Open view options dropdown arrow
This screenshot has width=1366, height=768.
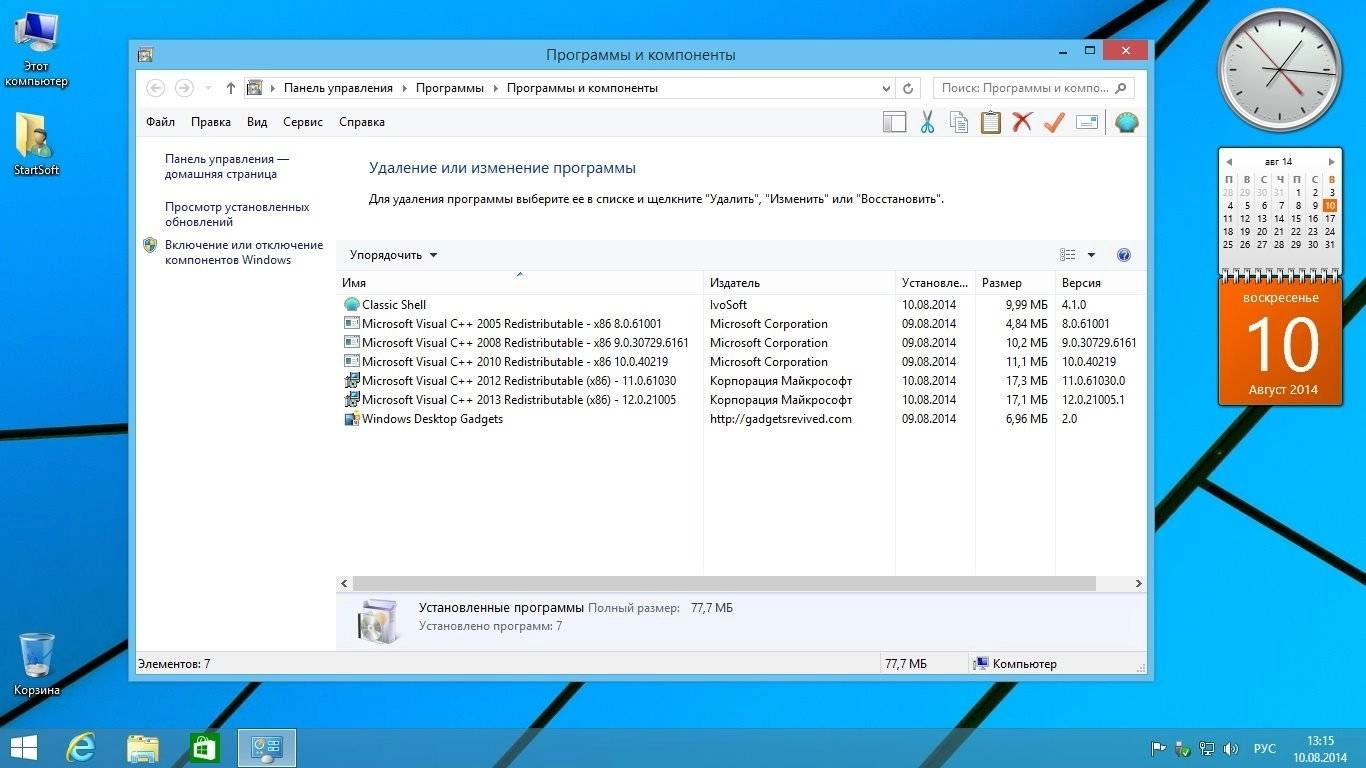click(1091, 255)
